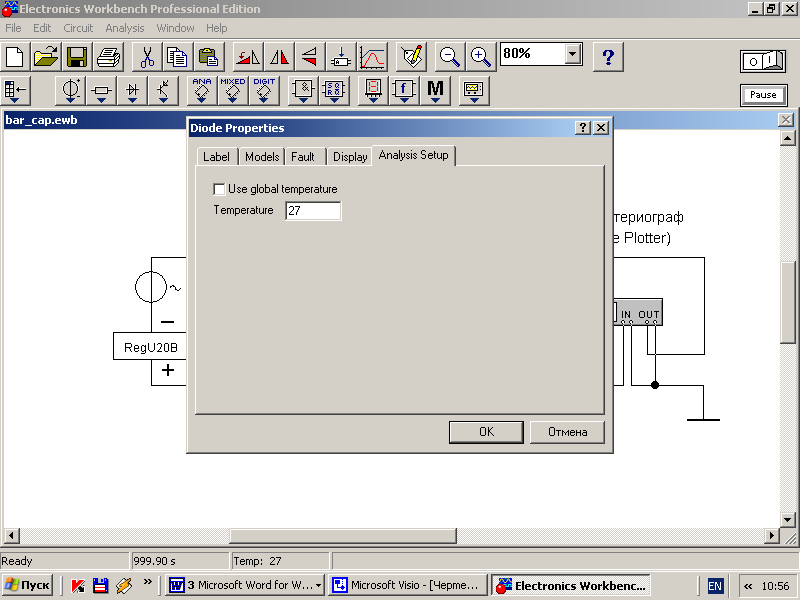Viewport: 800px width, 600px height.
Task: Flip component horizontally icon
Action: [279, 57]
